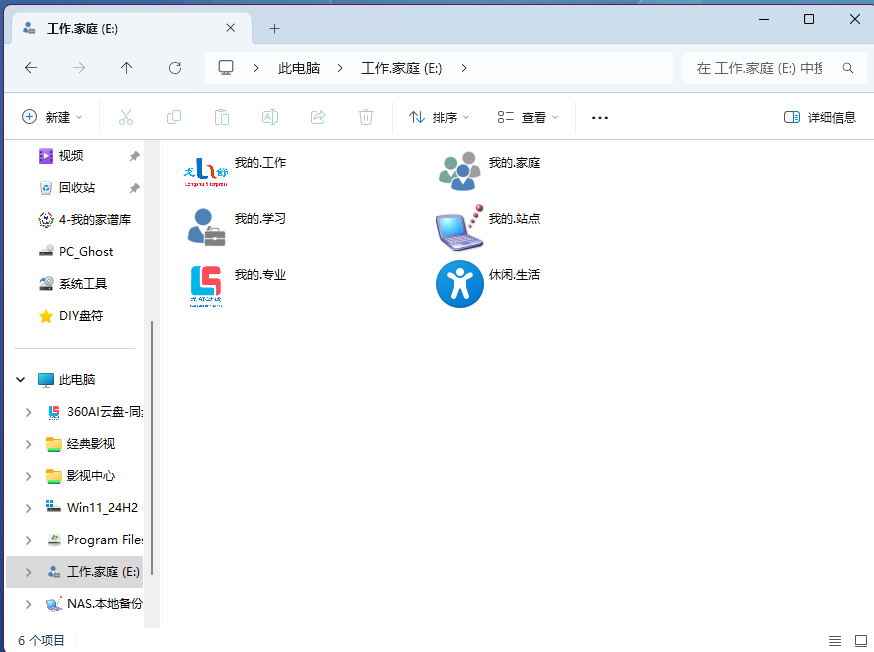Open the 新建 menu to create new item
Image resolution: width=874 pixels, height=652 pixels.
54,117
